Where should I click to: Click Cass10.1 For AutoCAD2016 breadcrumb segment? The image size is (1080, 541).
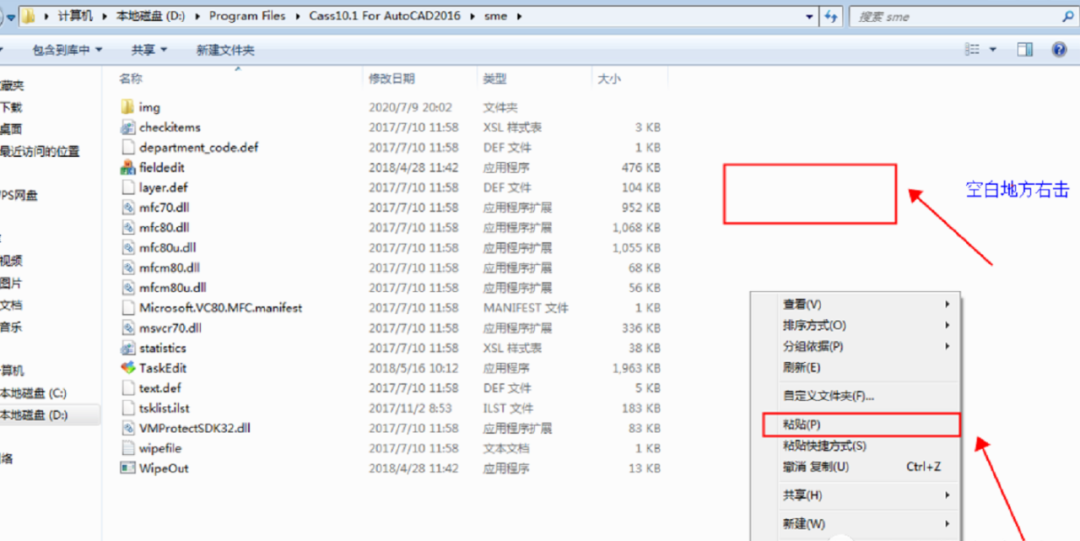pyautogui.click(x=386, y=16)
